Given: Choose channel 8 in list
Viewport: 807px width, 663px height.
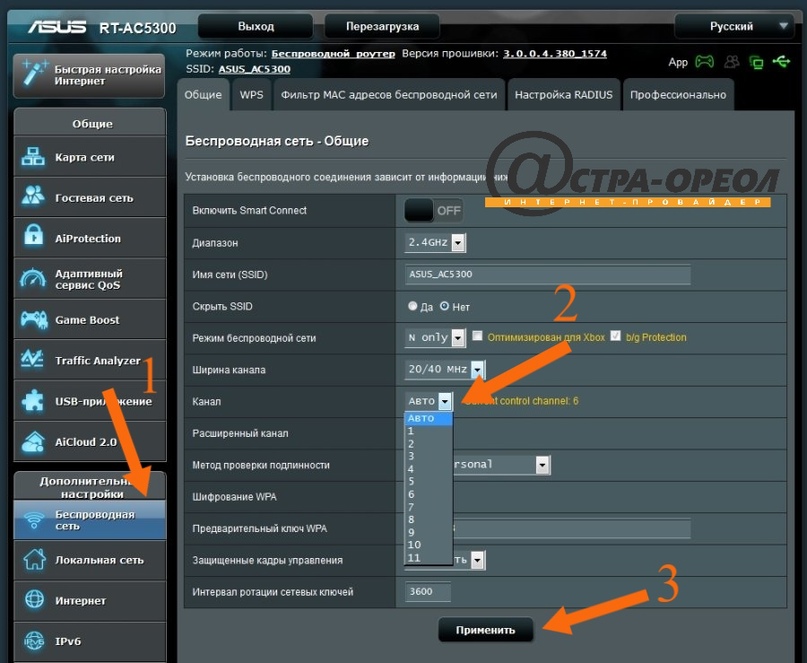Looking at the screenshot, I should click(429, 519).
